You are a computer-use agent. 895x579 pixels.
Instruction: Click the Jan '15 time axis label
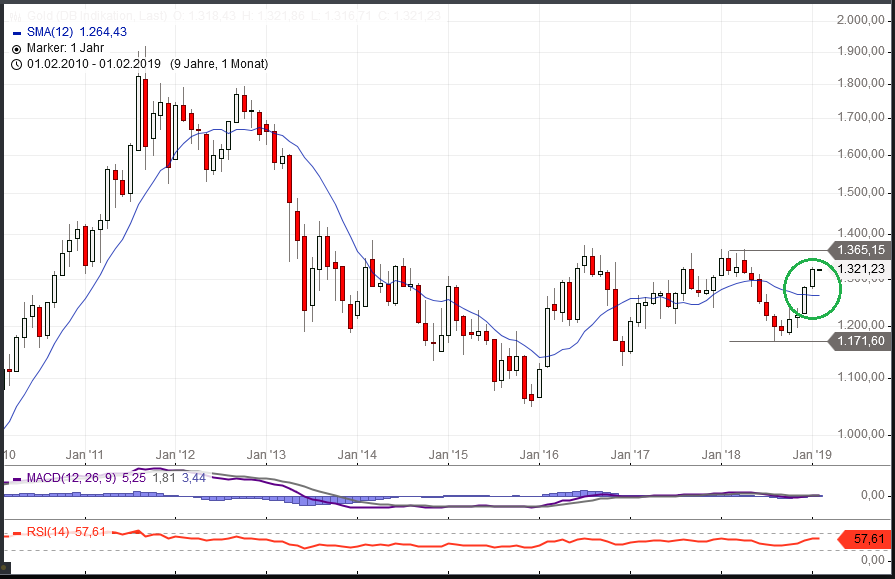coord(448,455)
